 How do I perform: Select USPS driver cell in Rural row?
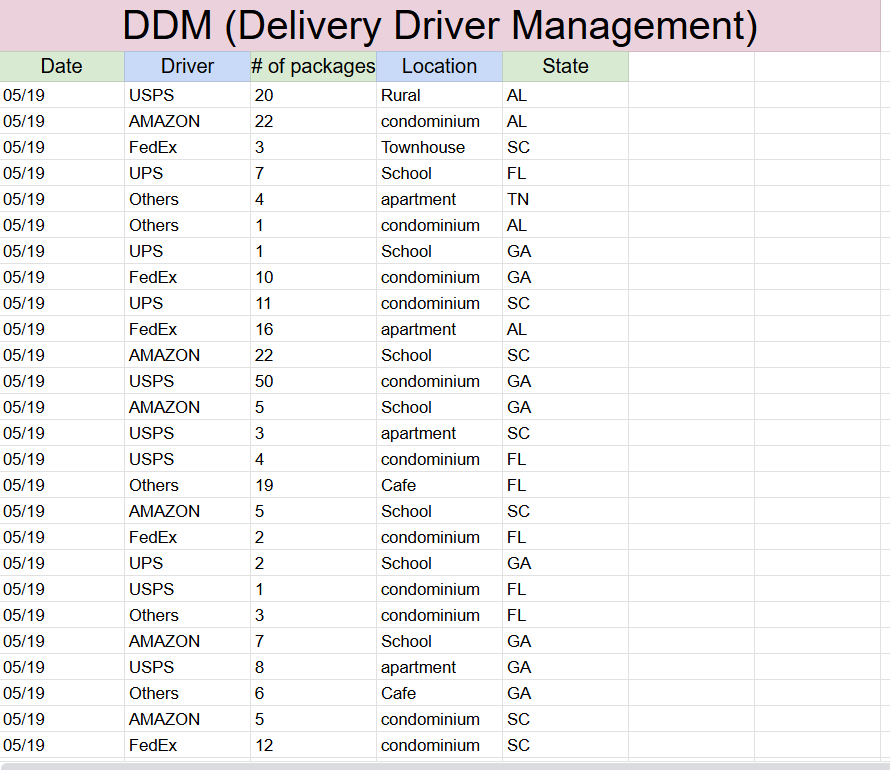pos(187,95)
